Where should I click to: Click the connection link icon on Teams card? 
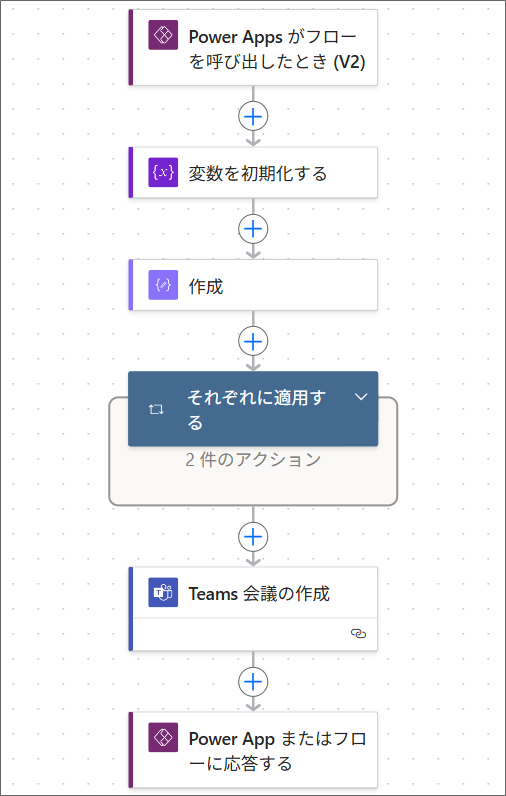[358, 634]
